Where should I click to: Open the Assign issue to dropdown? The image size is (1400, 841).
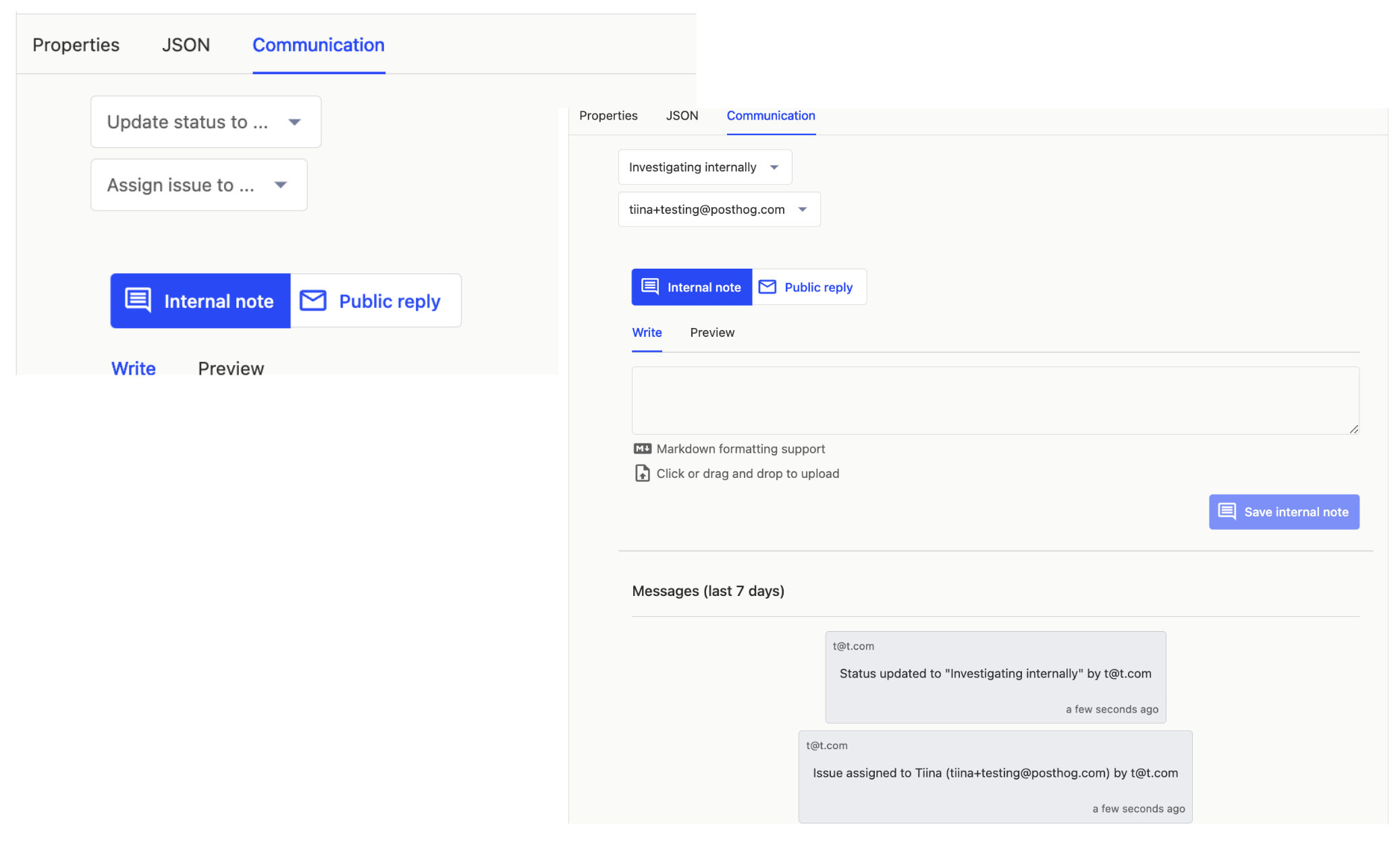[198, 185]
